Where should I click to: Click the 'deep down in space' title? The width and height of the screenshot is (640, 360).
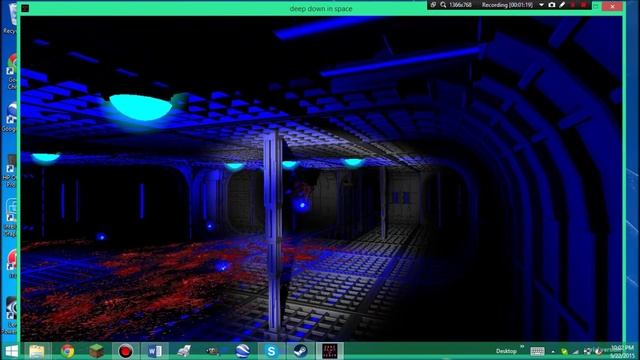[x=321, y=9]
